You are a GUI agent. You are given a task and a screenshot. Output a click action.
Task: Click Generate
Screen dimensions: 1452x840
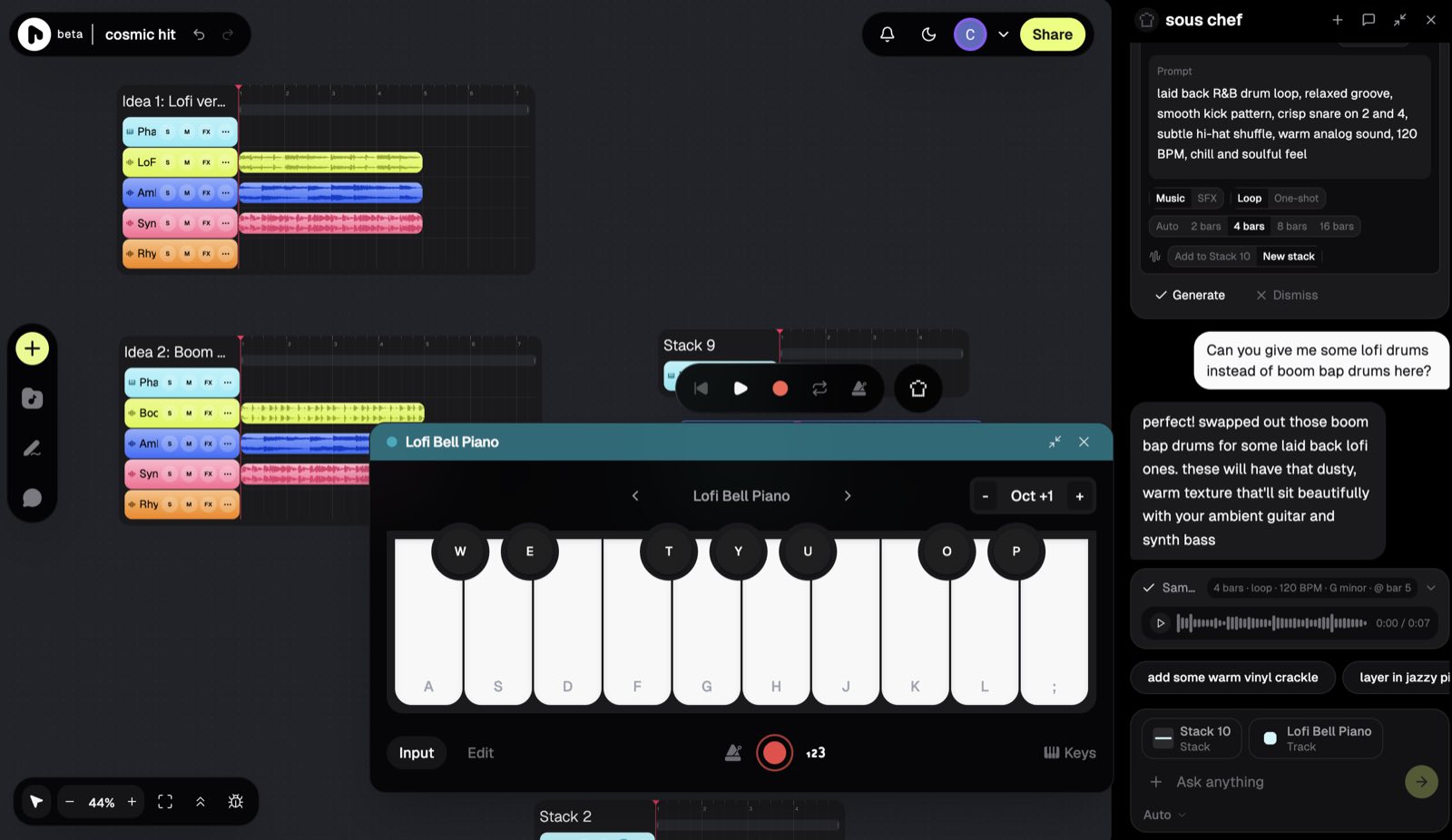click(1190, 296)
